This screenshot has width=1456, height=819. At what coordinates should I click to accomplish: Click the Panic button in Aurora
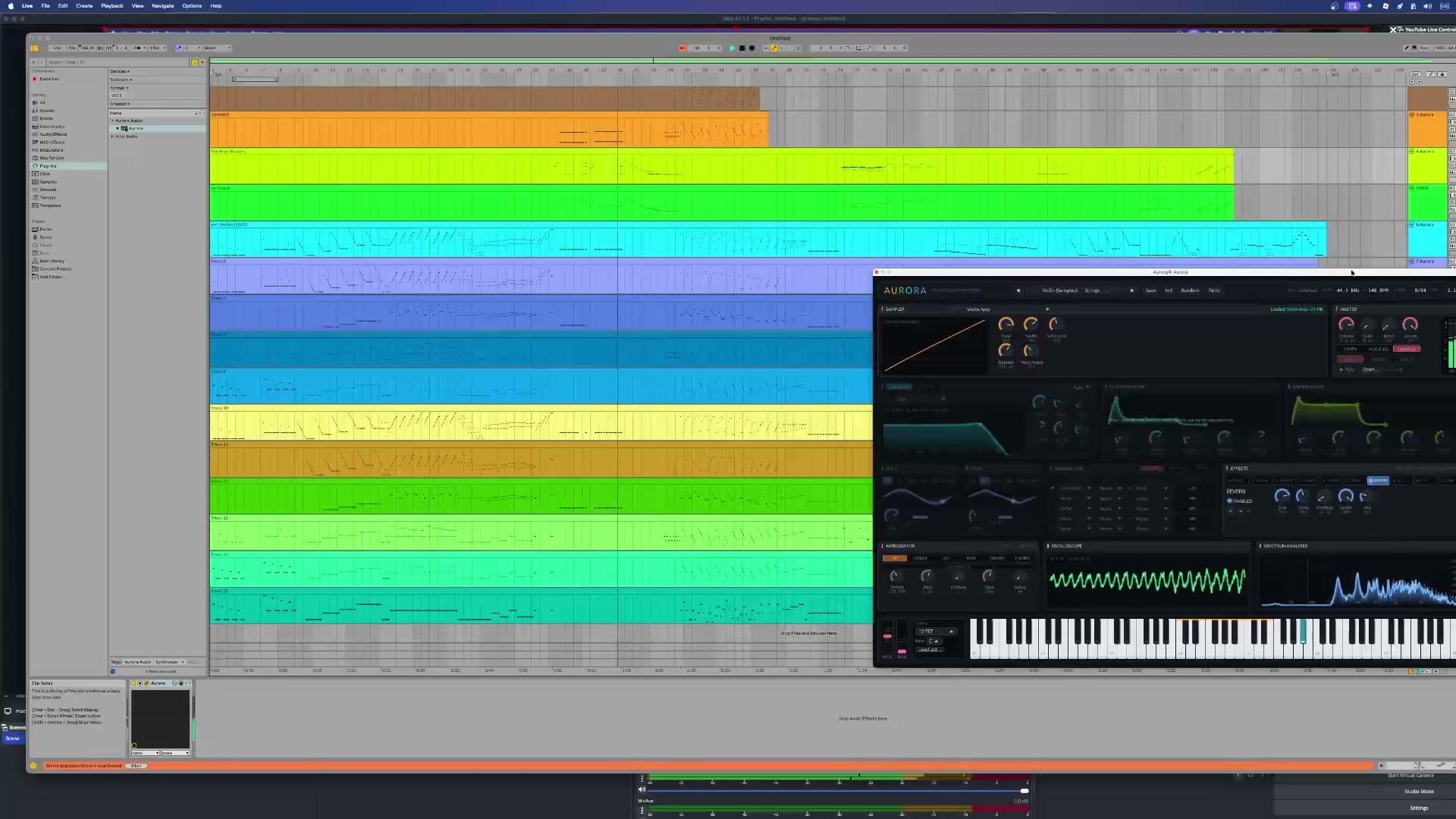point(1214,290)
